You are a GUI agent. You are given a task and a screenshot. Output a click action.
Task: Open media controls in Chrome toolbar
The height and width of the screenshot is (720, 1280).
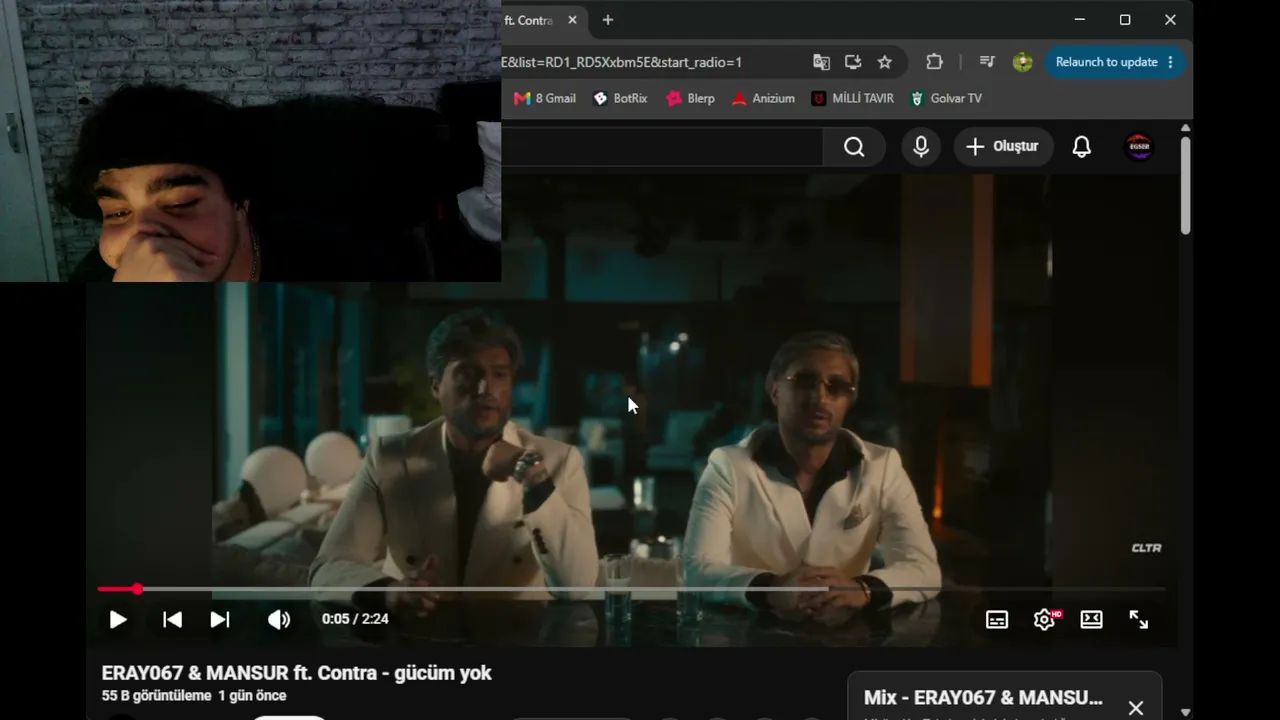tap(987, 62)
